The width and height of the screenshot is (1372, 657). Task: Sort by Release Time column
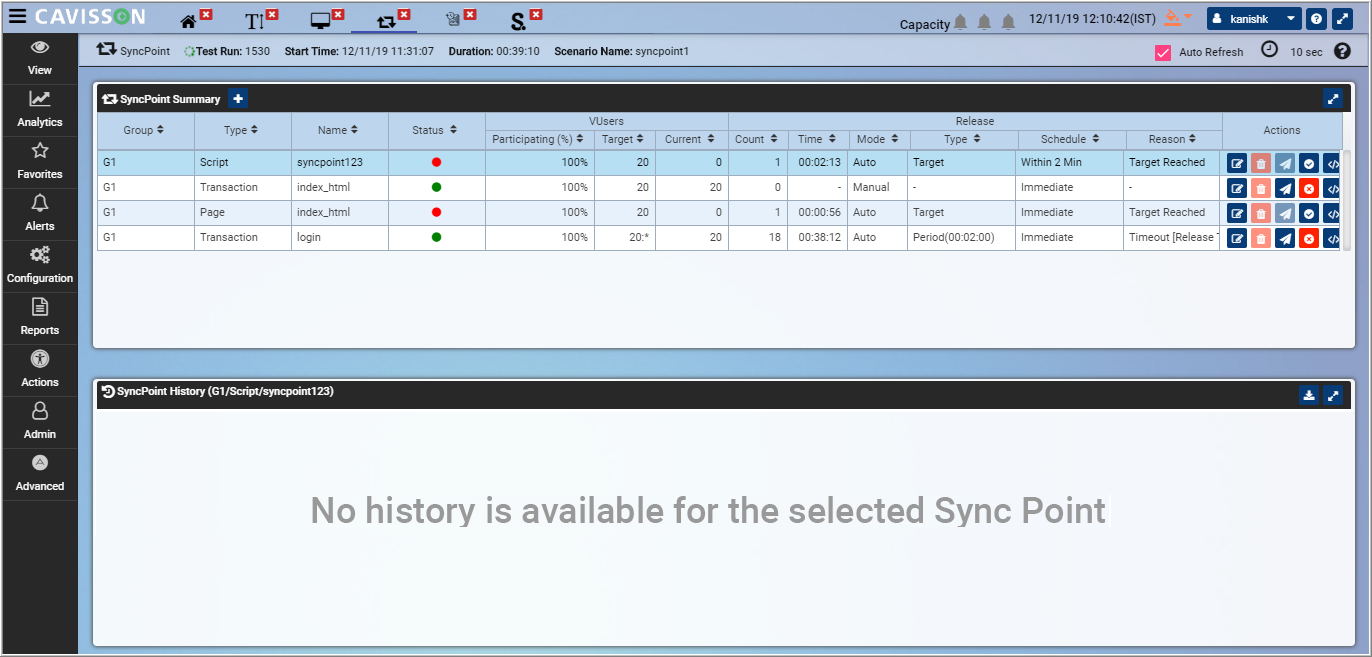tap(818, 139)
